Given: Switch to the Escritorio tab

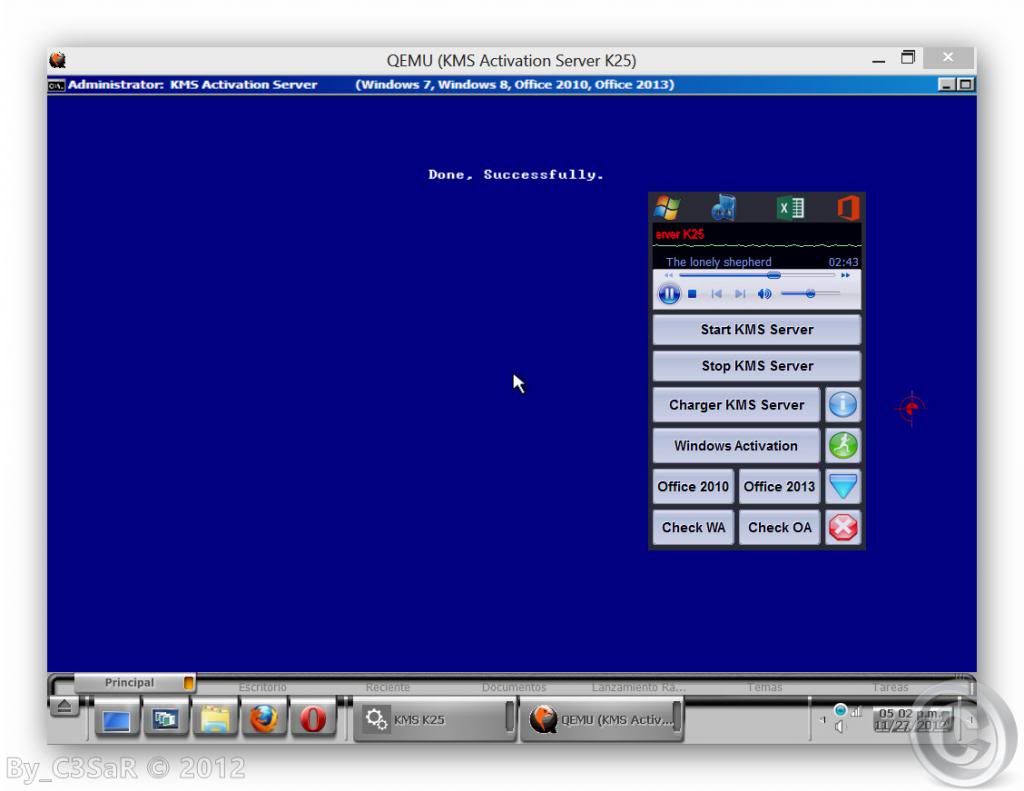Looking at the screenshot, I should coord(262,687).
